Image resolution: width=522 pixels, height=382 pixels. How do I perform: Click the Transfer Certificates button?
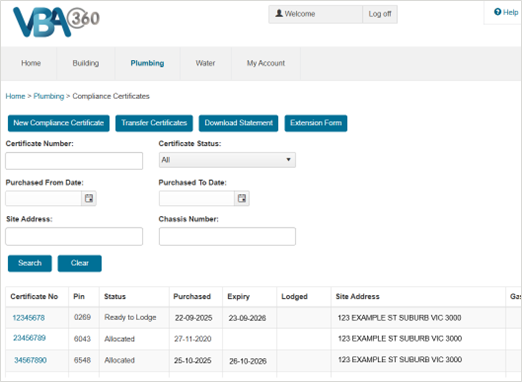[154, 123]
